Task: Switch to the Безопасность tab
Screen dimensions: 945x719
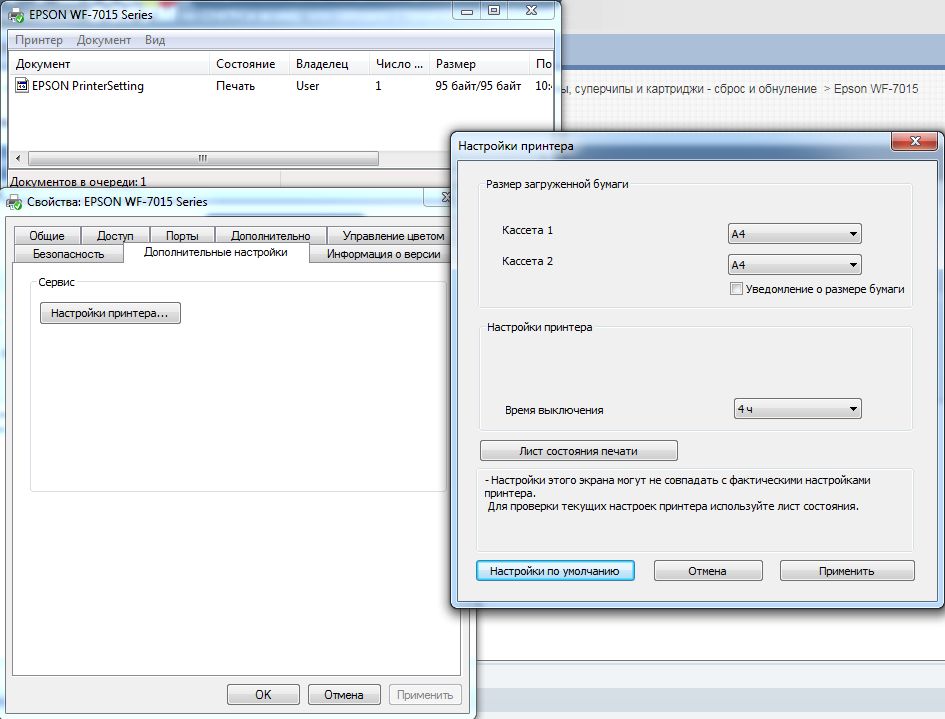Action: pyautogui.click(x=69, y=254)
